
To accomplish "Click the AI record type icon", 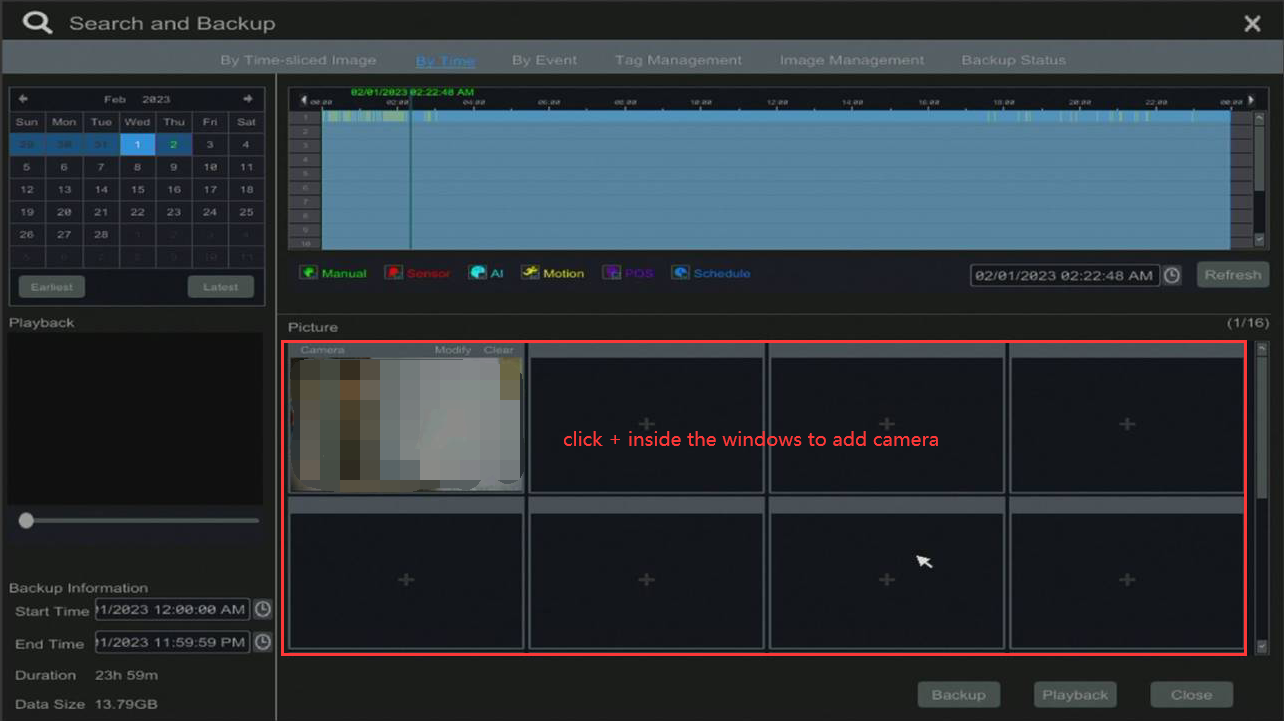I will (x=478, y=273).
